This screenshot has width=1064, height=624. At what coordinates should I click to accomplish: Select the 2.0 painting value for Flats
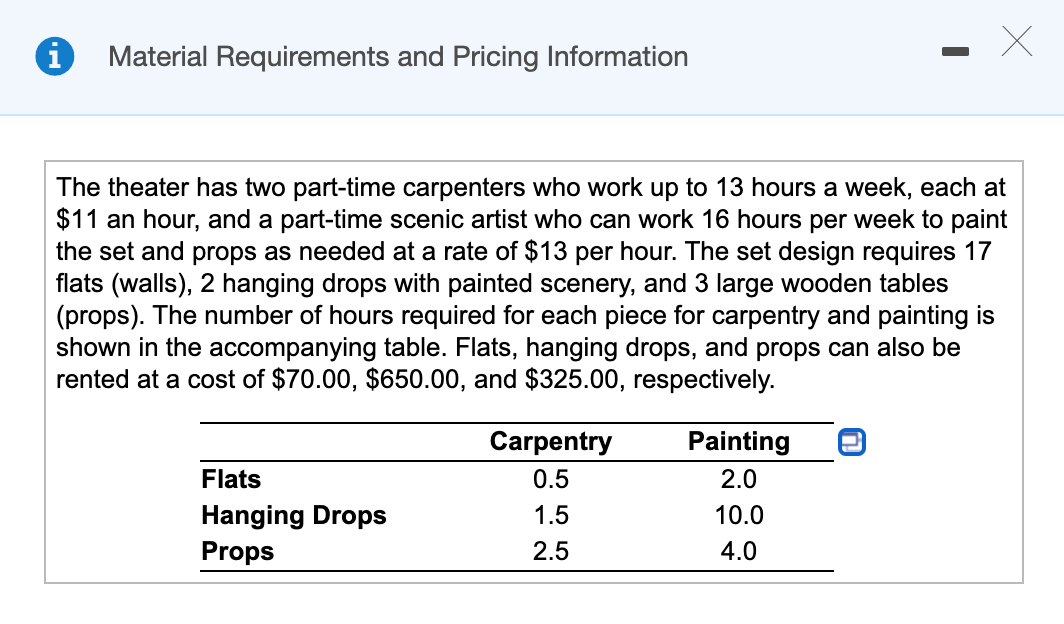tap(738, 479)
